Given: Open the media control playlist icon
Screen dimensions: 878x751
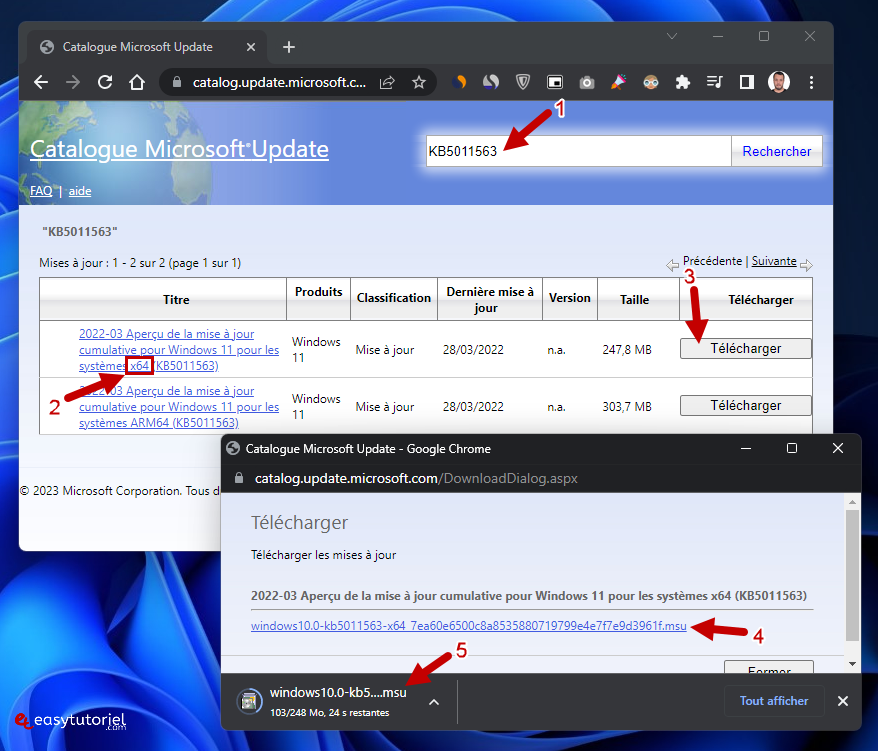Looking at the screenshot, I should (714, 82).
